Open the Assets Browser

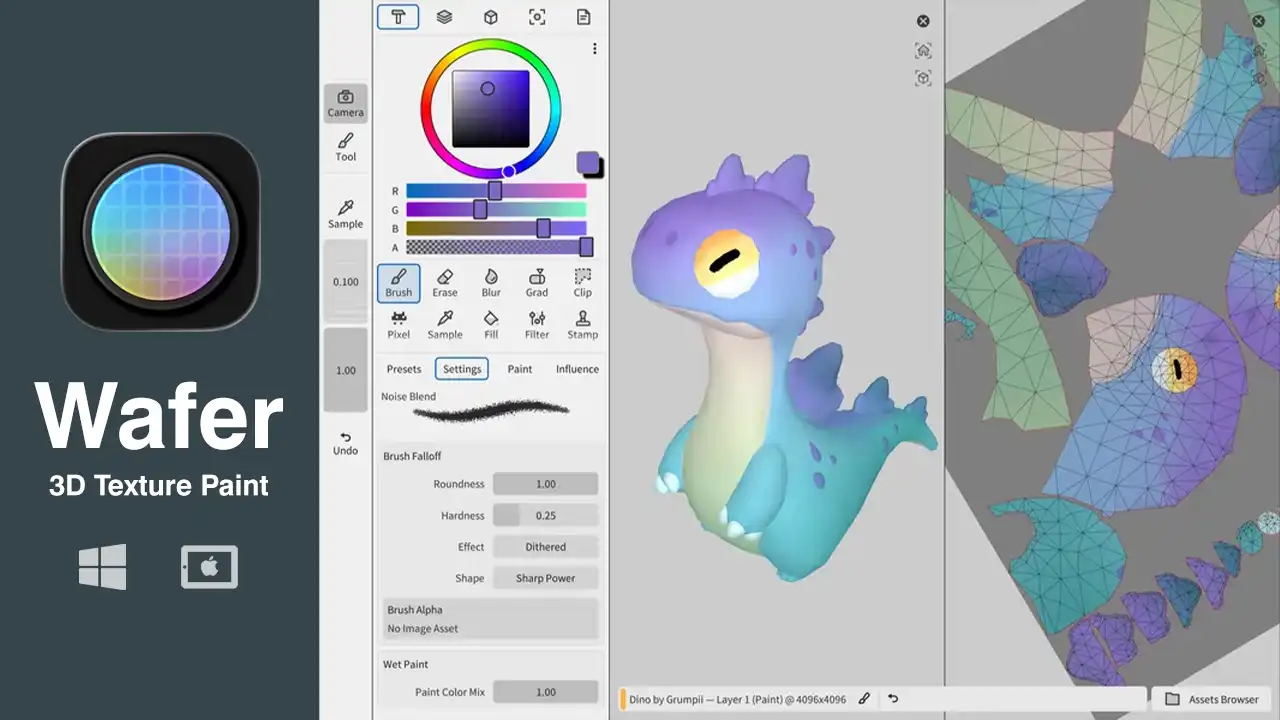coord(1212,699)
